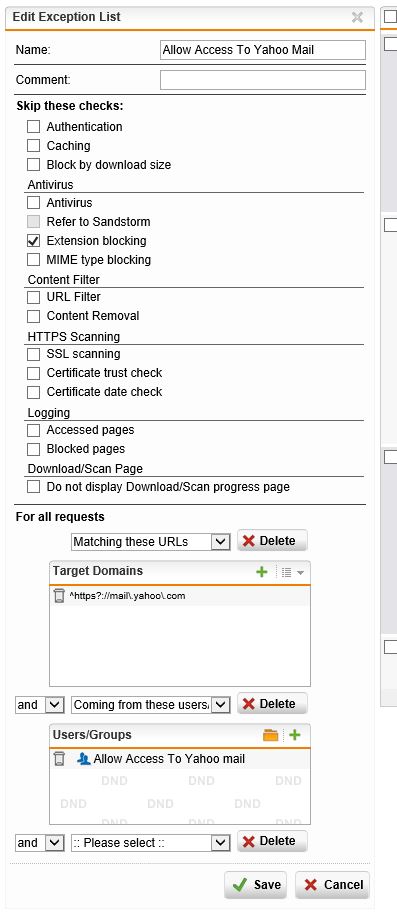Image resolution: width=397 pixels, height=922 pixels.
Task: Tick the Authentication checkbox
Action: point(34,126)
